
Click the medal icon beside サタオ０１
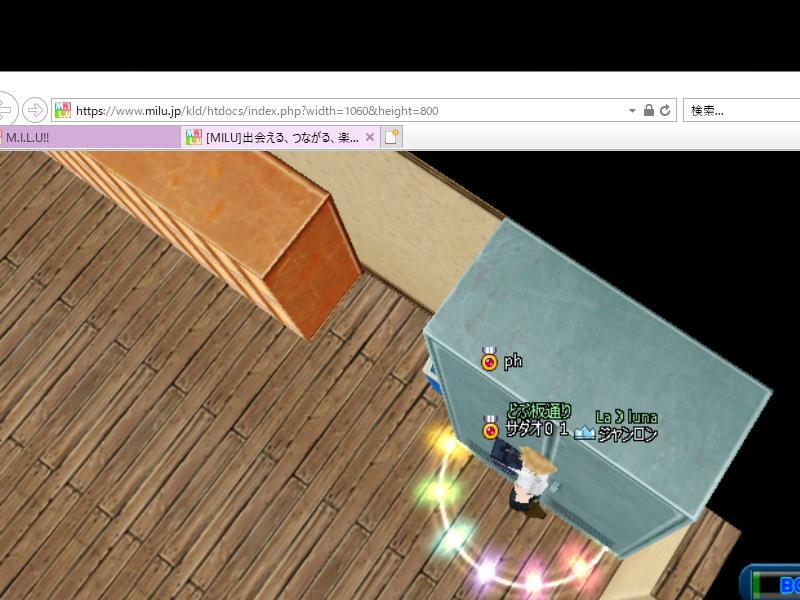point(490,428)
